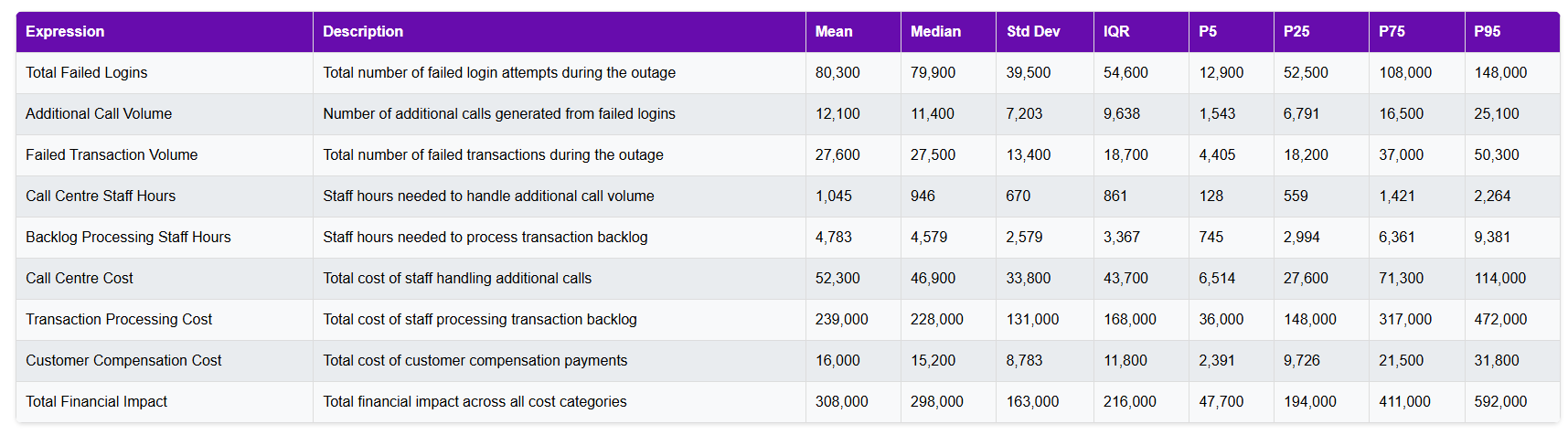Select the Transaction Processing Cost row label
This screenshot has width=1568, height=435.
[x=119, y=320]
